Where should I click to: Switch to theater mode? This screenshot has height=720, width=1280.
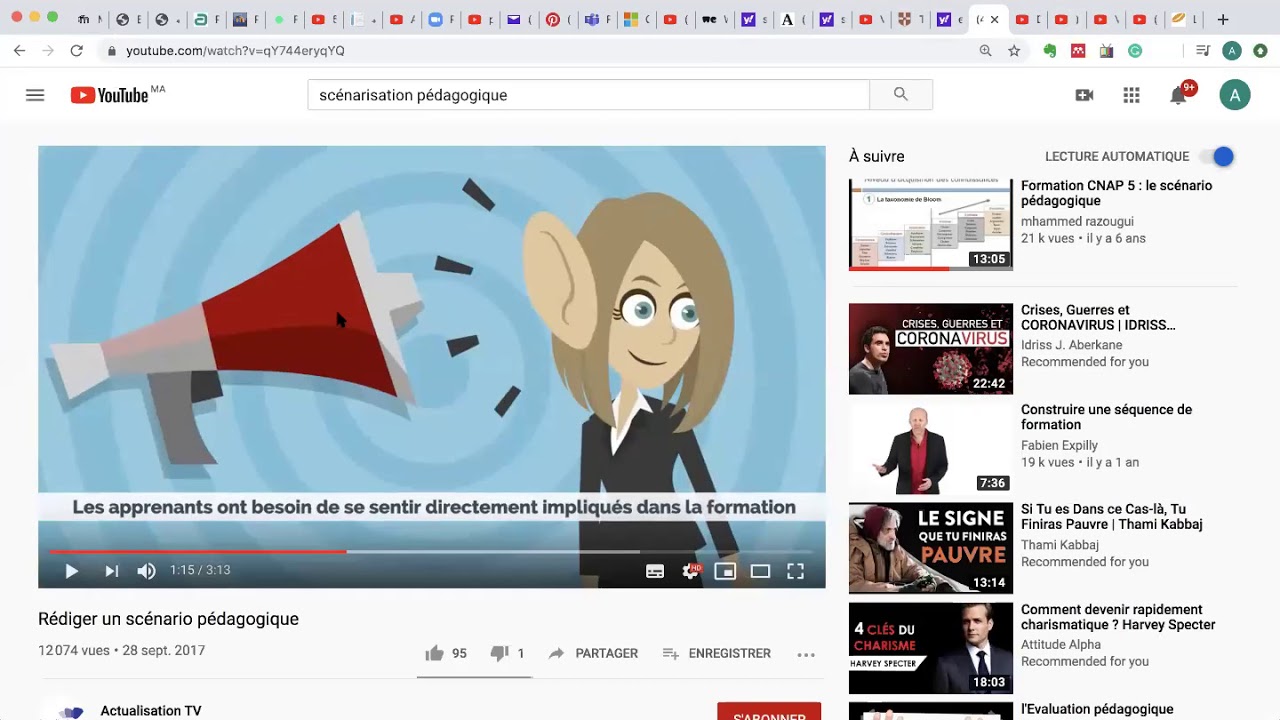coord(760,571)
